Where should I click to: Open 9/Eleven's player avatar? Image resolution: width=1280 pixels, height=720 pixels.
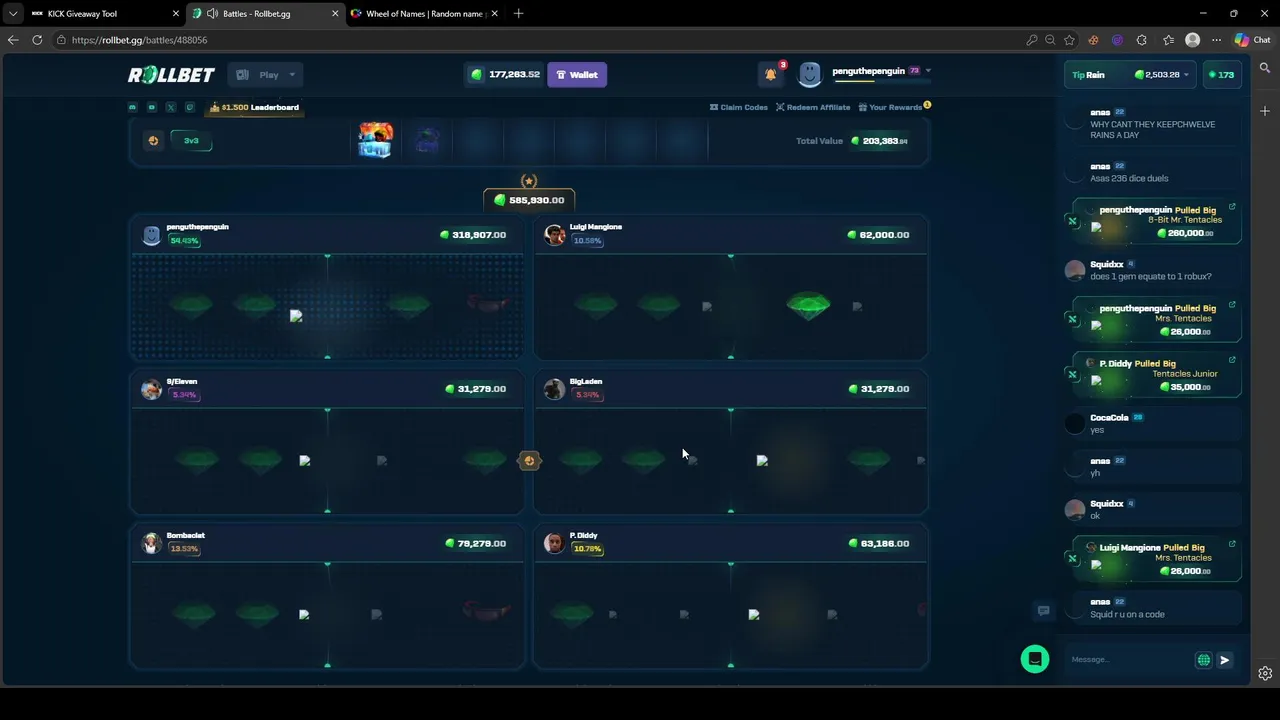pyautogui.click(x=151, y=389)
